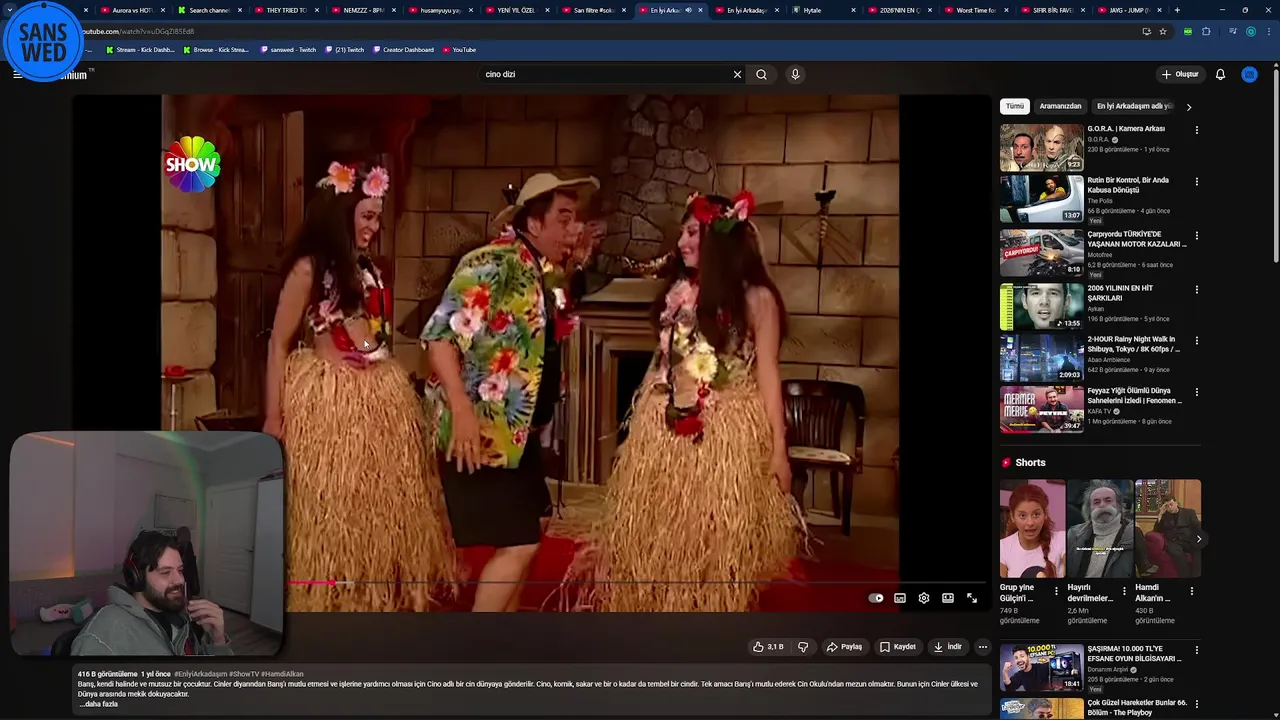This screenshot has width=1280, height=720.
Task: Open options for G.O.R.A. Kamera Arkası
Action: coord(1196,130)
